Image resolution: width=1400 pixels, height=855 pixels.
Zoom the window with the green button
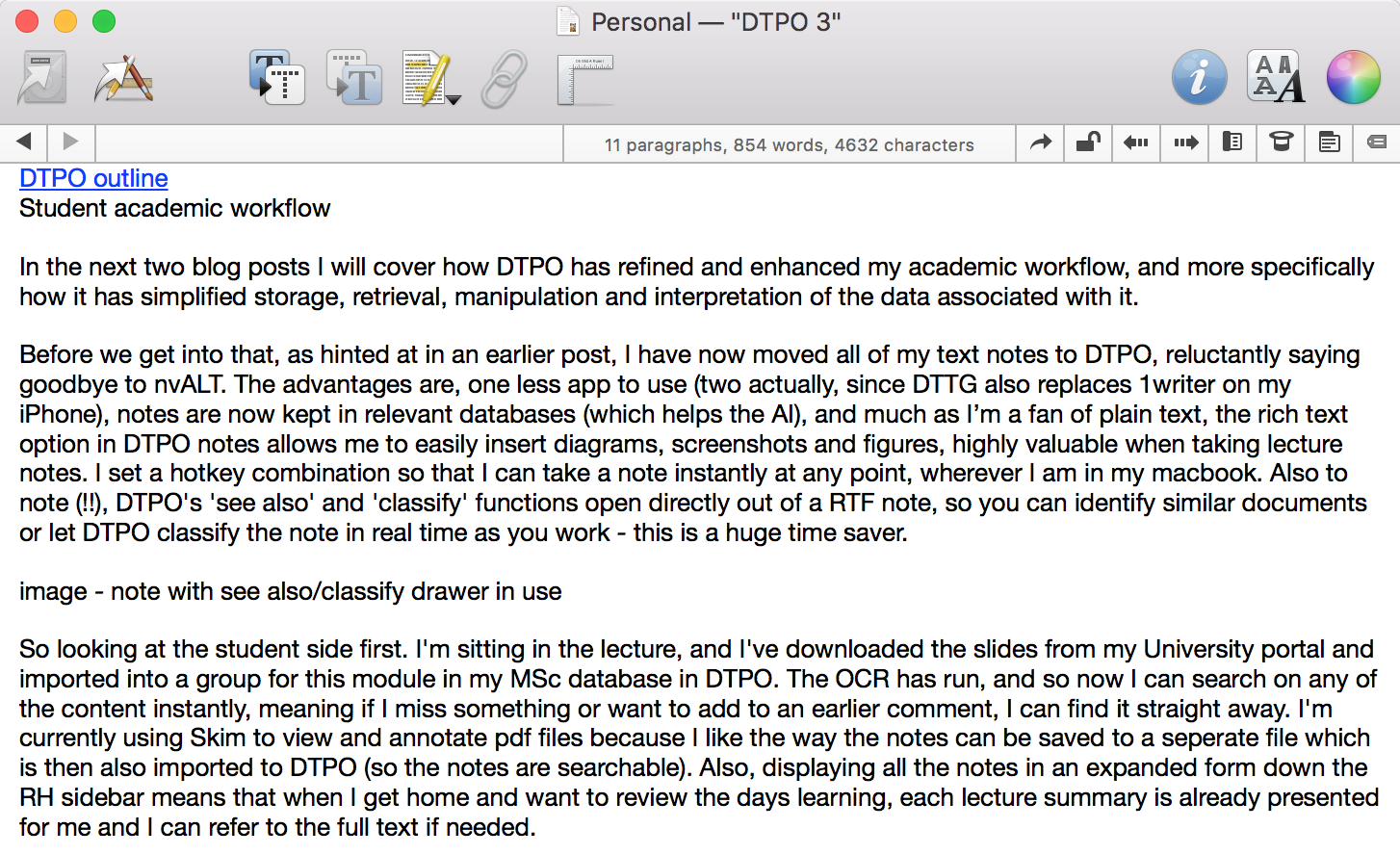pos(104,21)
